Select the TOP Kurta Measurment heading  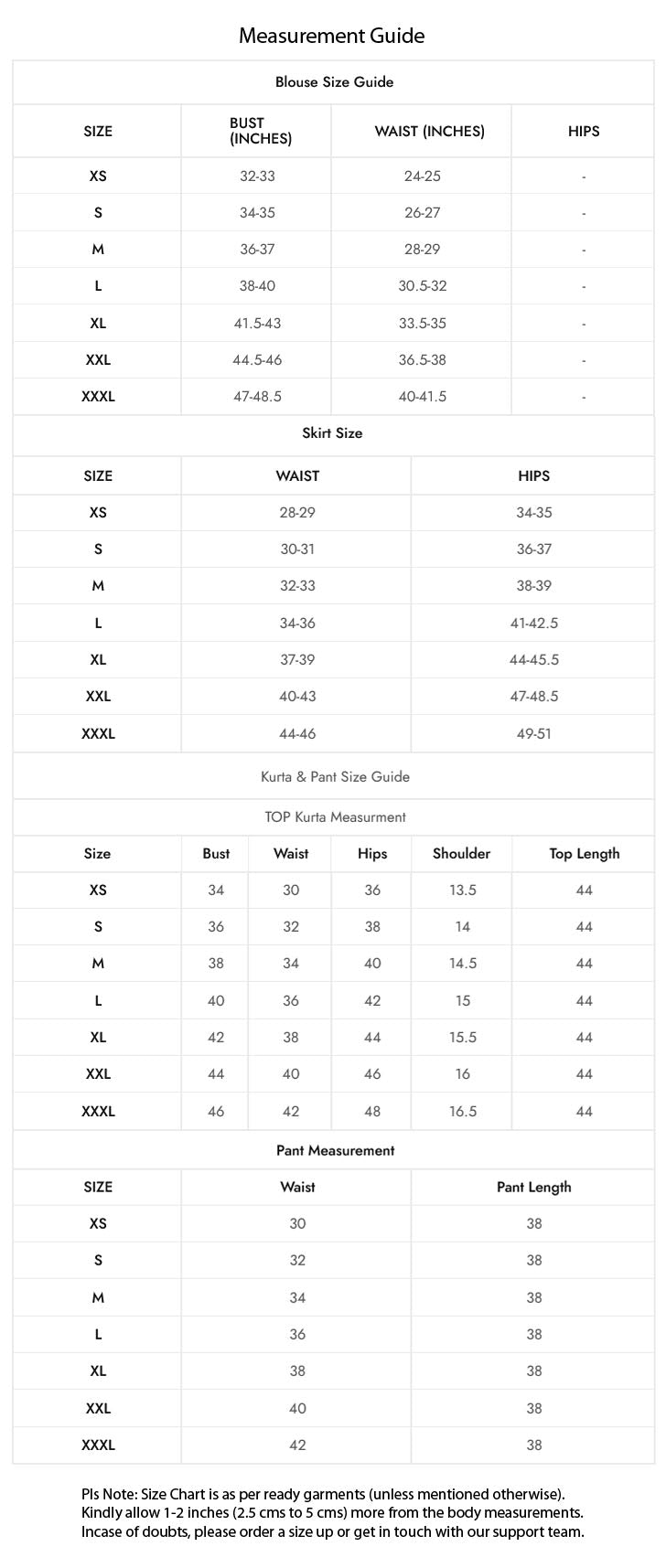click(x=335, y=816)
